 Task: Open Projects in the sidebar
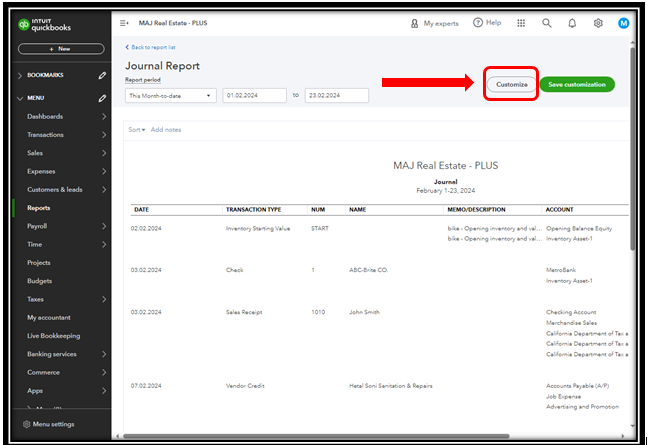[38, 263]
